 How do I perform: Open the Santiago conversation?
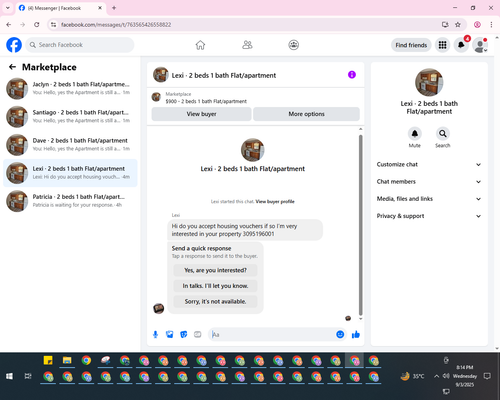(x=70, y=117)
